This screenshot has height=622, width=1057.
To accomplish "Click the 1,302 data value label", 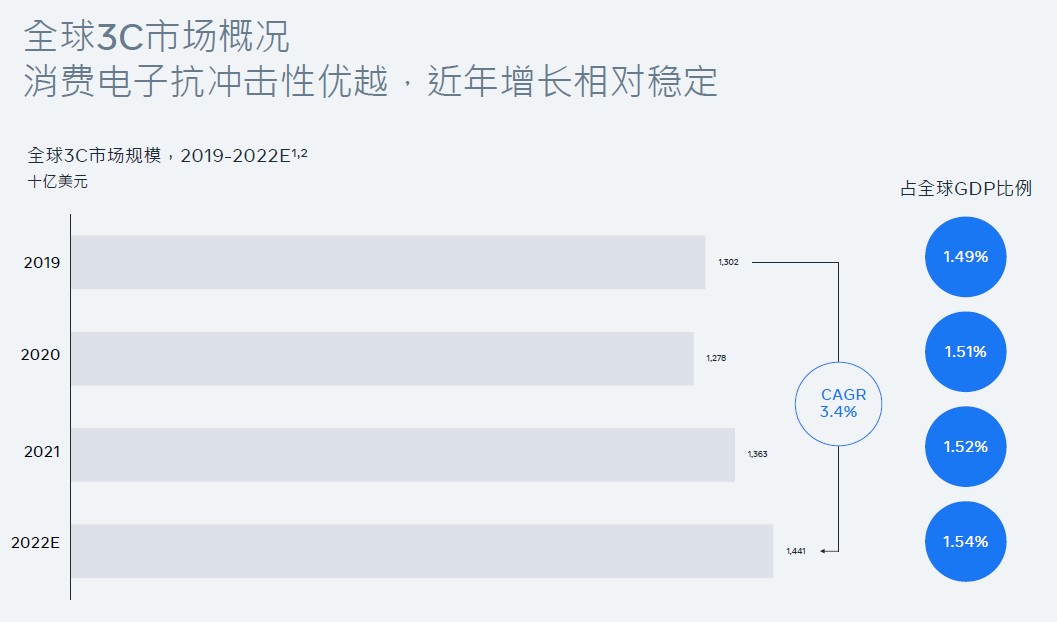I will tap(728, 262).
